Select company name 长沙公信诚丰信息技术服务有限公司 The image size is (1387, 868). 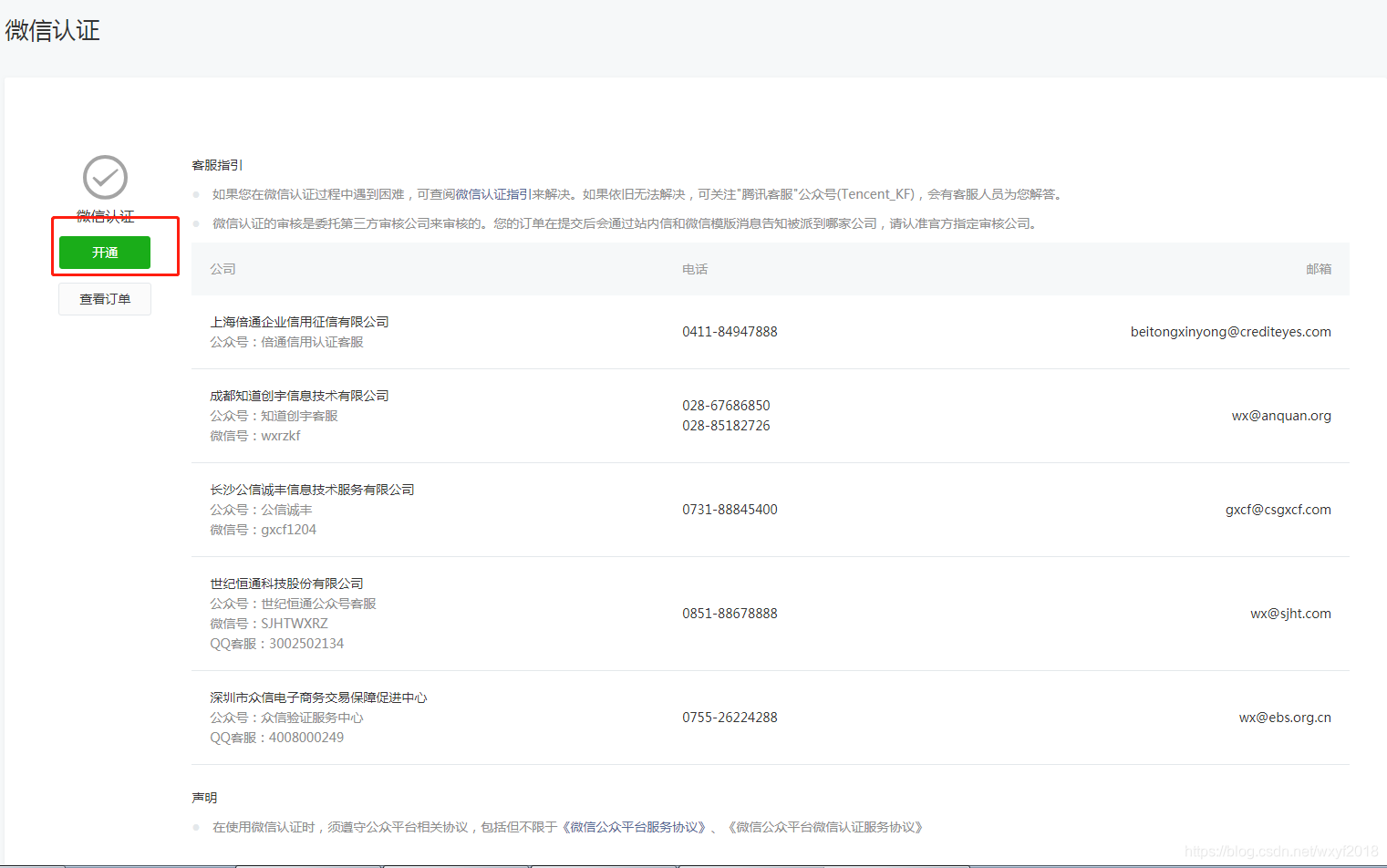312,490
